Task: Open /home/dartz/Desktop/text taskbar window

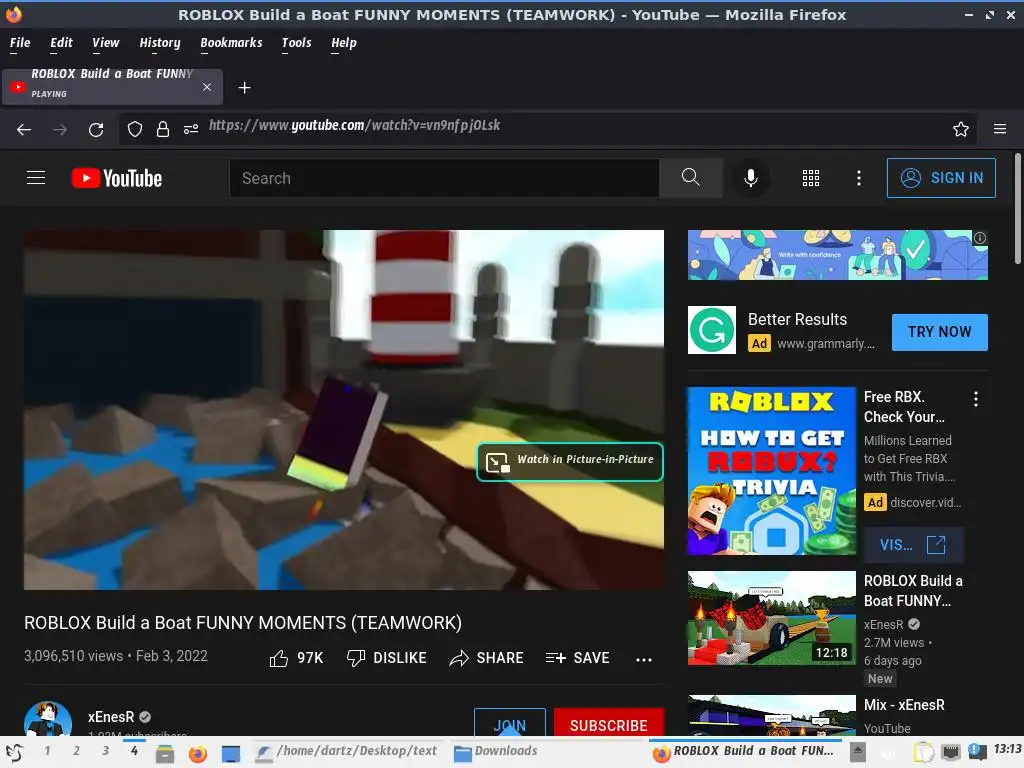Action: tap(346, 752)
